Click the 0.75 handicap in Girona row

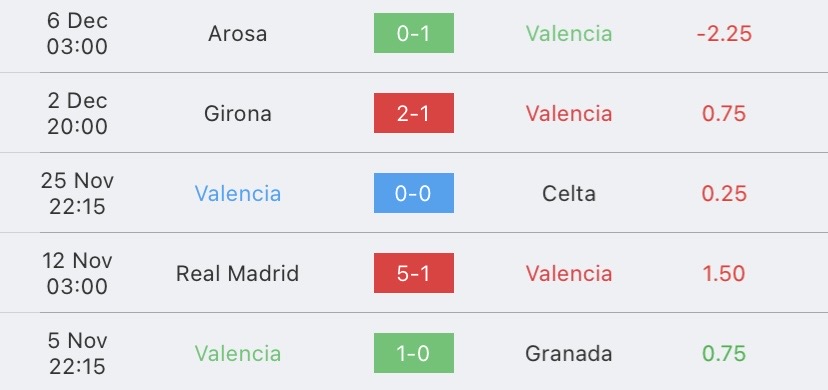[724, 113]
